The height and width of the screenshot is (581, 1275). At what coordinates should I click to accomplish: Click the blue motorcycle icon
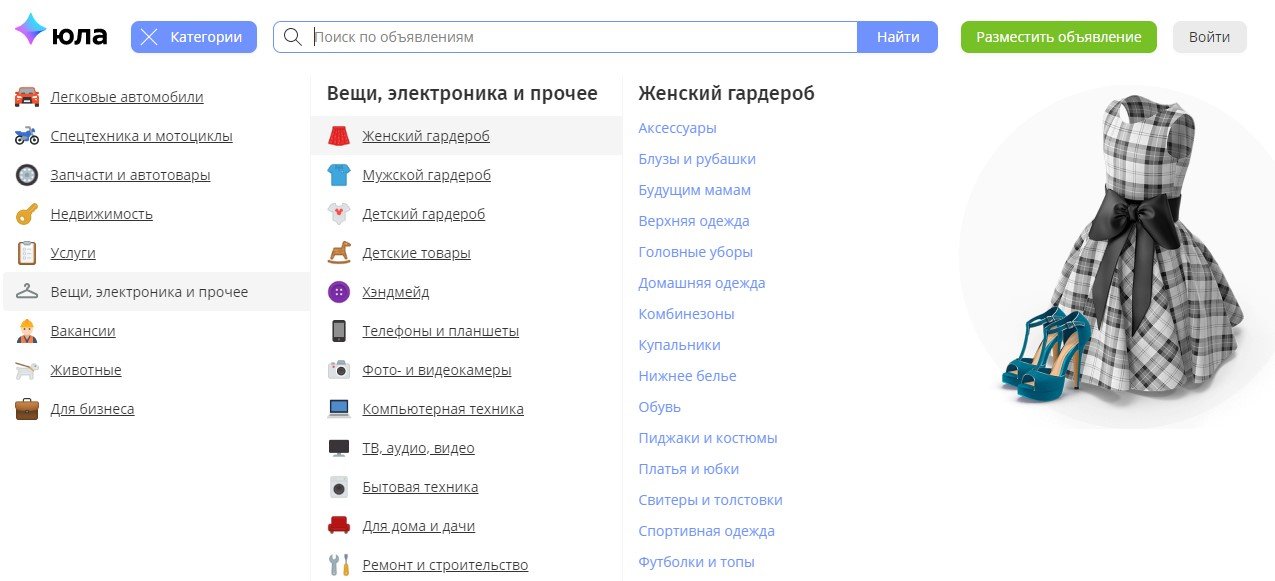coord(27,136)
